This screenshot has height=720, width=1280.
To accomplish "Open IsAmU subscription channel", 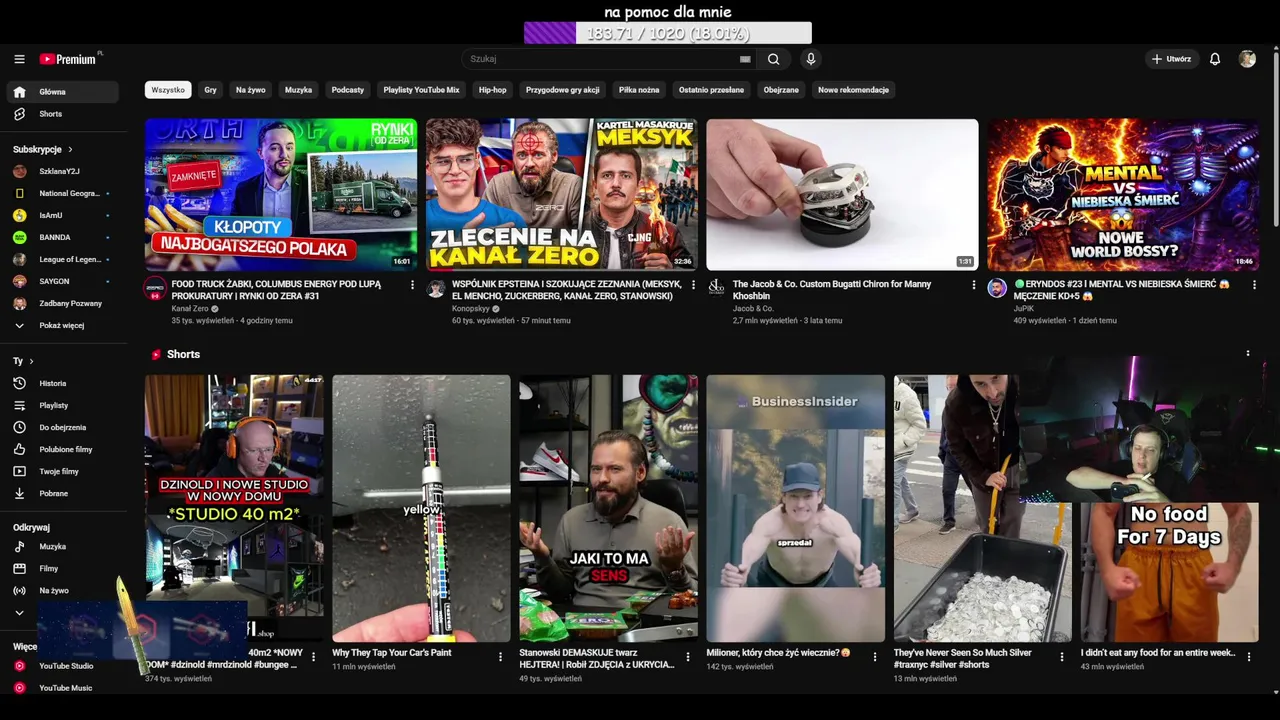I will click(63, 215).
